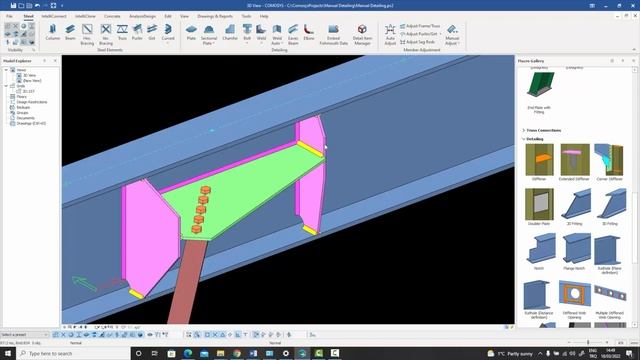Run Auto Adjust on members
640x360 pixels.
point(390,34)
